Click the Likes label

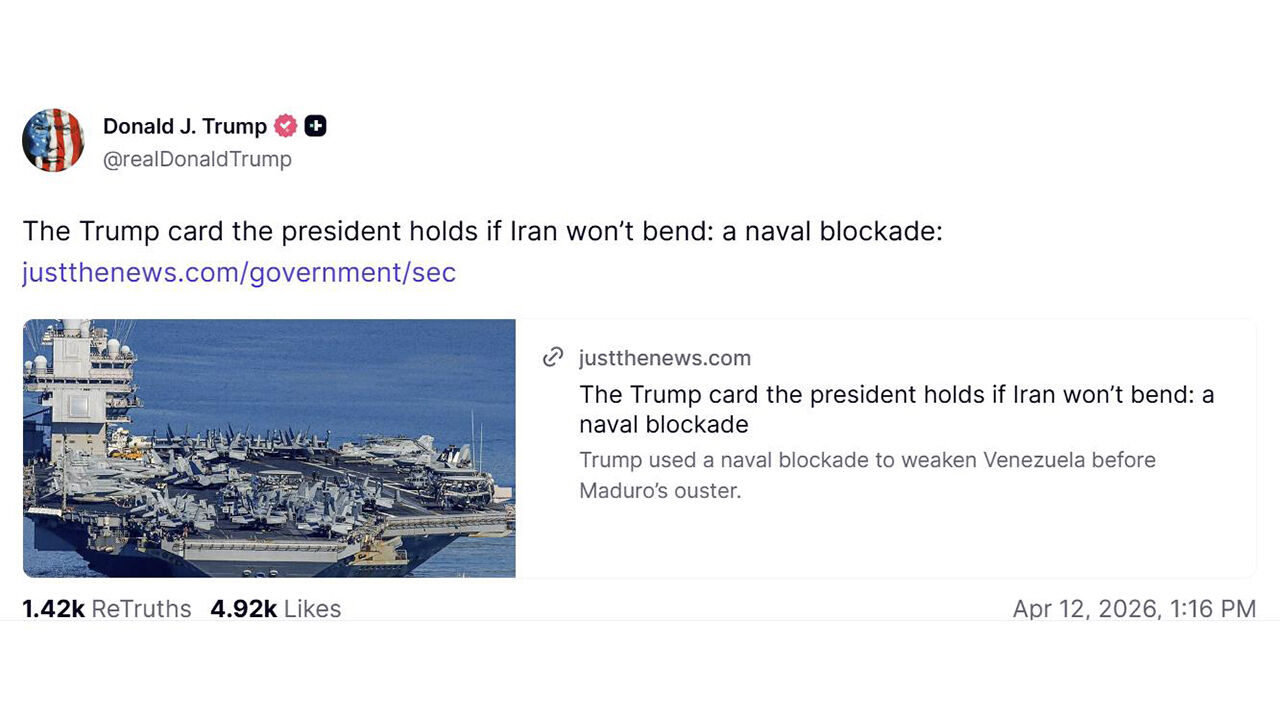[x=312, y=609]
